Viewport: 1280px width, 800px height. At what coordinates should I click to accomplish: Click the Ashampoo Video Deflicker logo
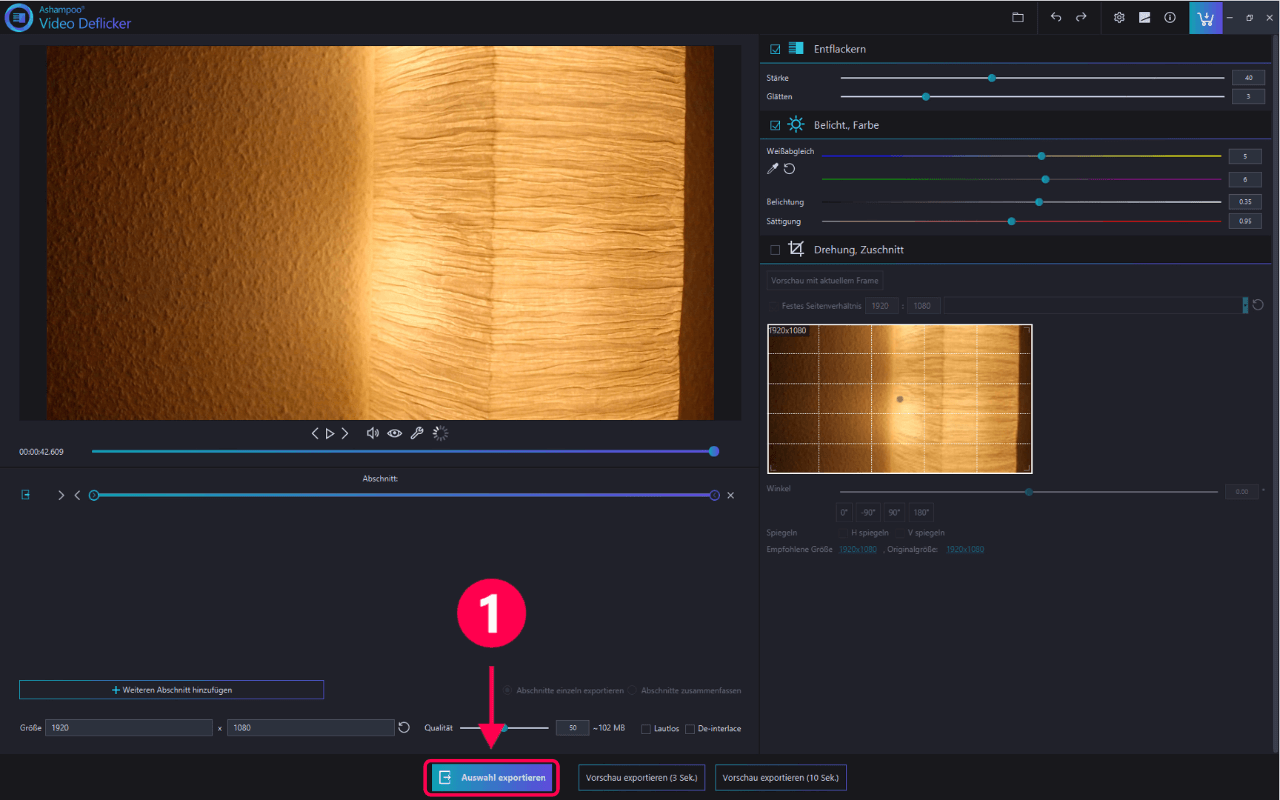19,18
